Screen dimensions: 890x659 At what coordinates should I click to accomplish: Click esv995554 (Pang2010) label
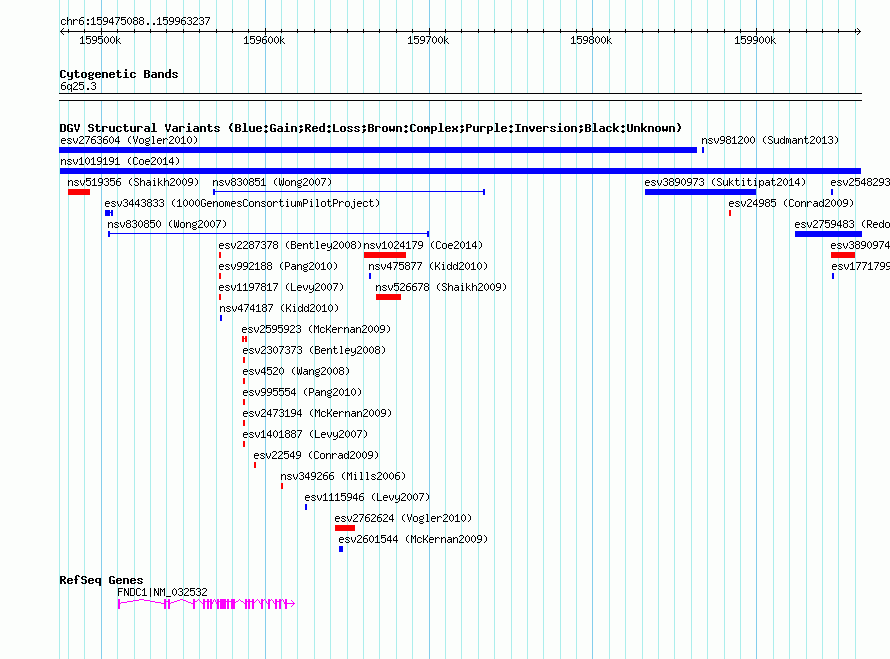click(302, 392)
